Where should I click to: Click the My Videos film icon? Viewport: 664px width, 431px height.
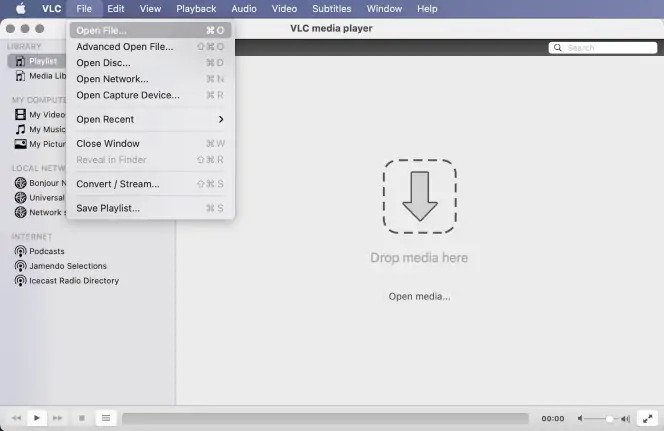click(x=20, y=114)
